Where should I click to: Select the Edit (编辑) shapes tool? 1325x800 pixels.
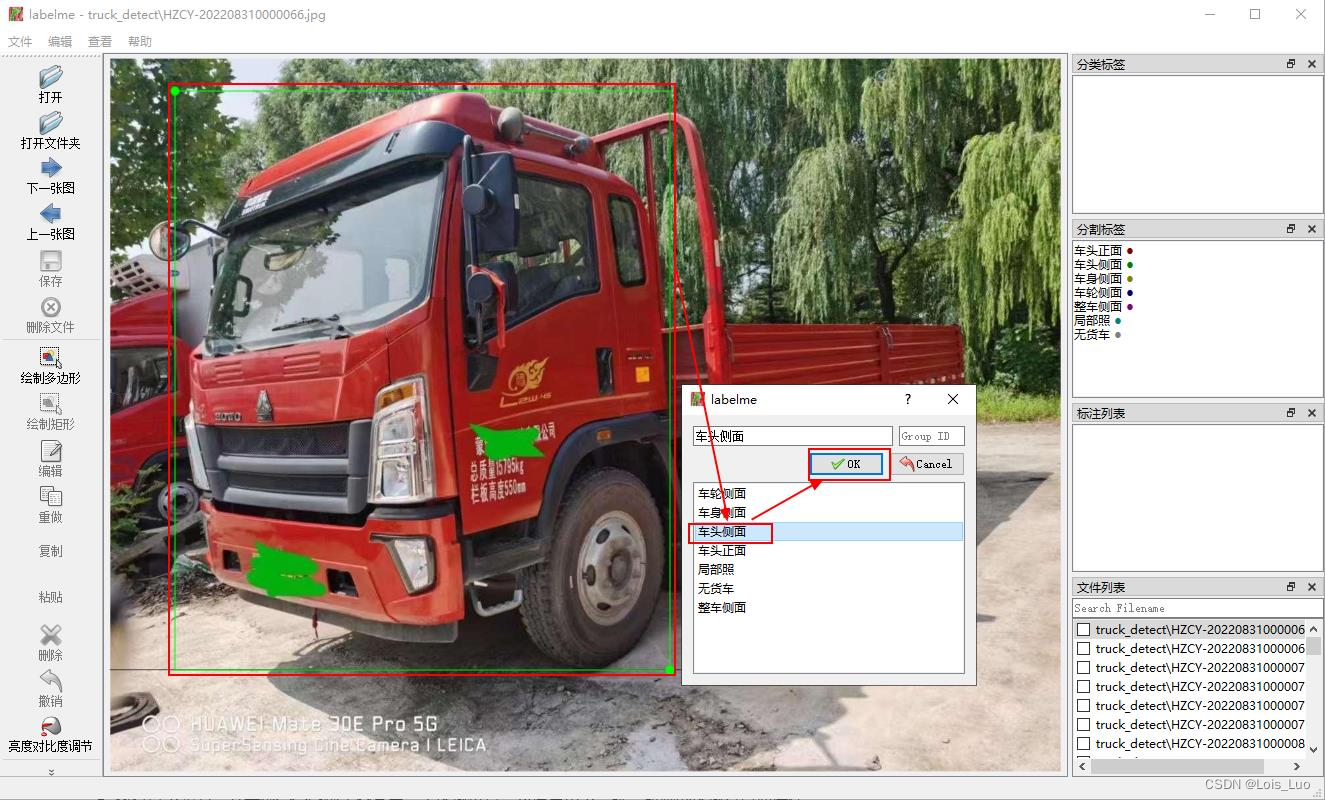point(50,458)
